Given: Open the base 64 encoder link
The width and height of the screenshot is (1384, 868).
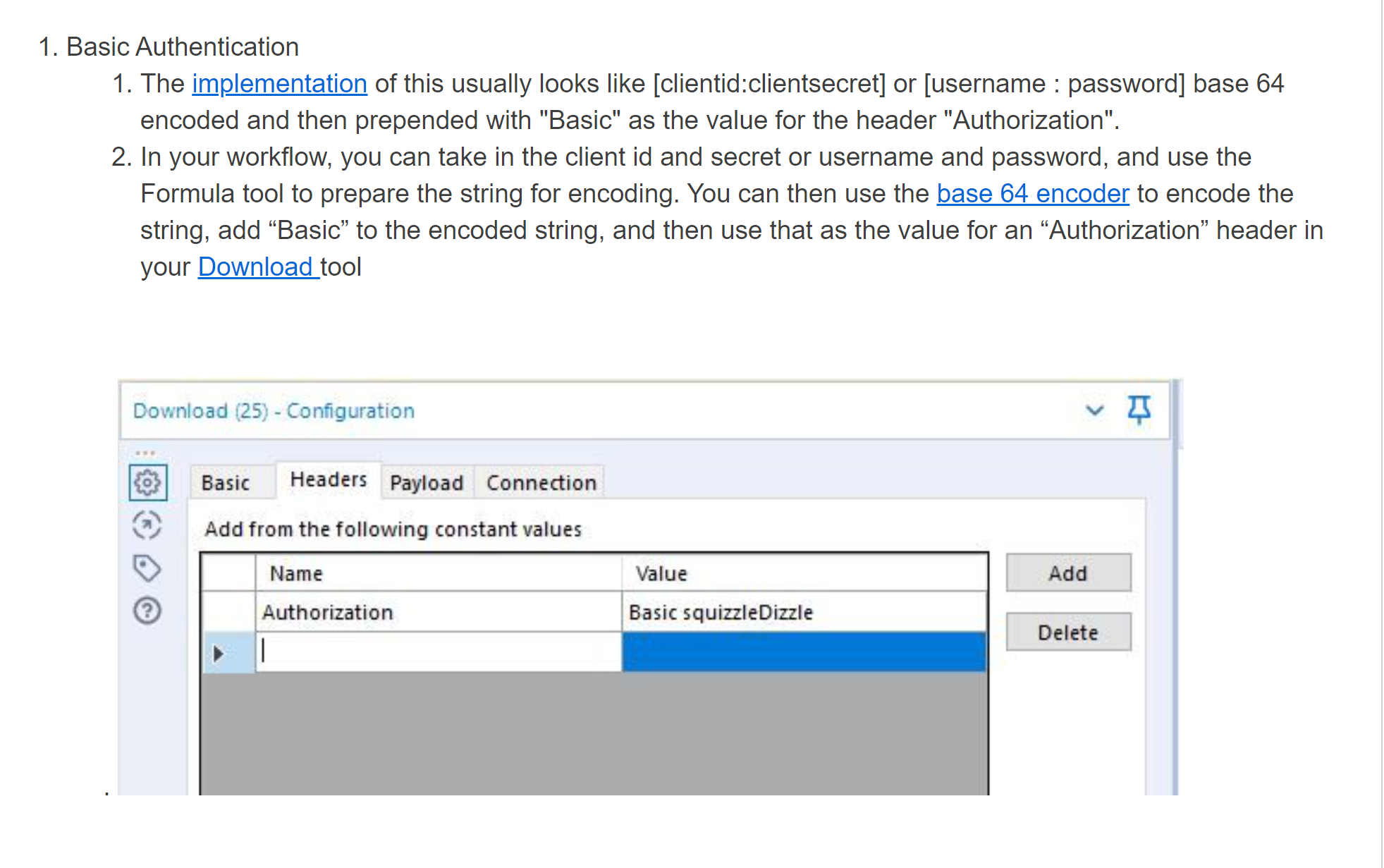Looking at the screenshot, I should pos(1032,194).
